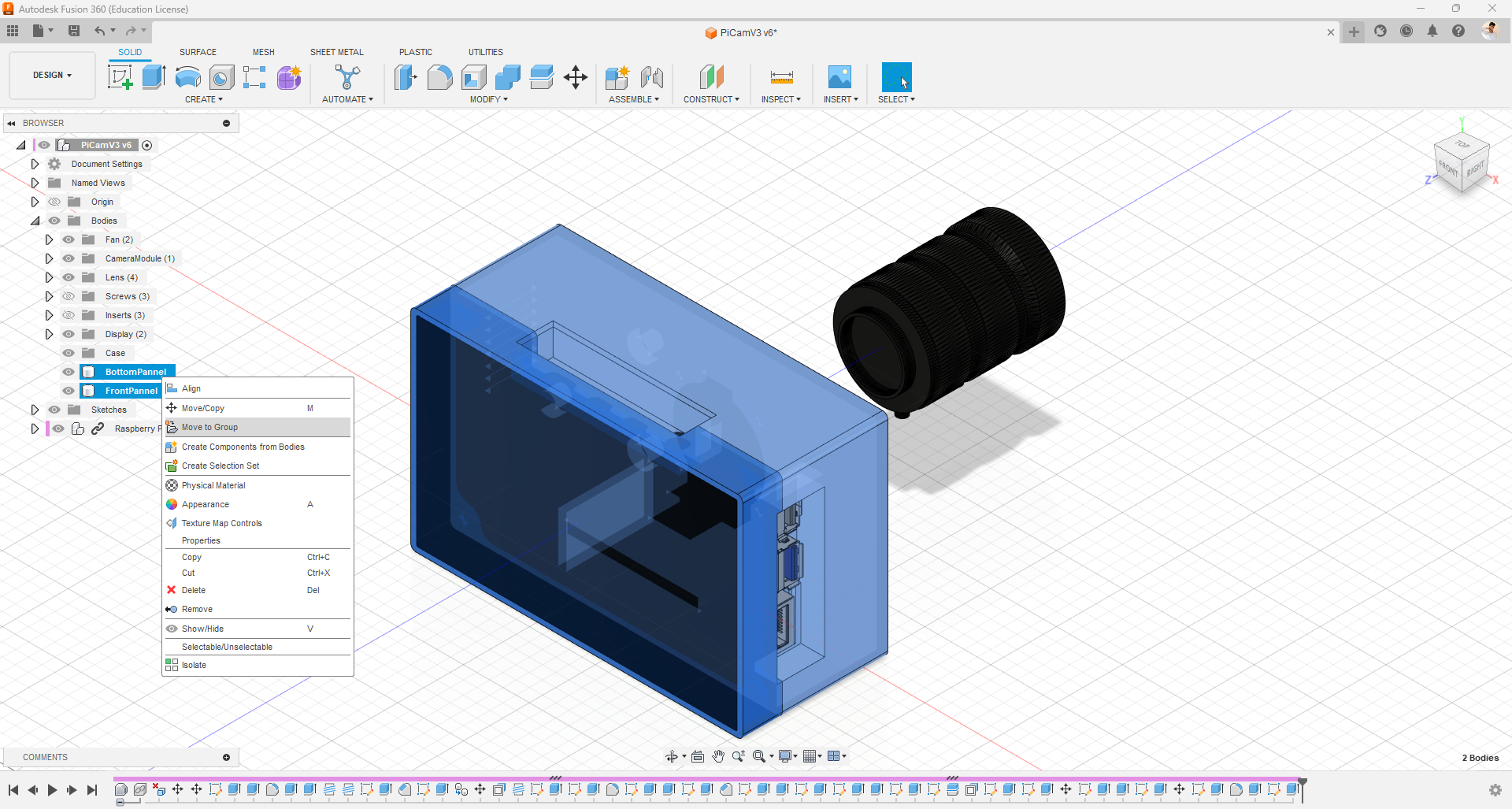This screenshot has width=1512, height=809.
Task: Select the Shell tool
Action: tap(473, 77)
